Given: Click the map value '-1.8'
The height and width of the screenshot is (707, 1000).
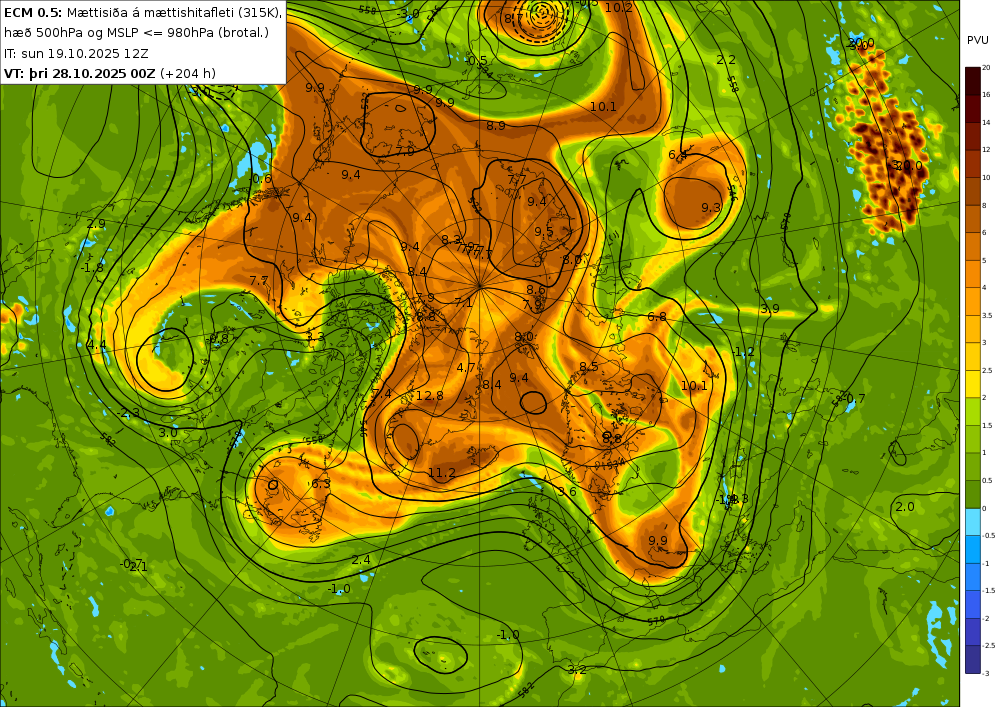Looking at the screenshot, I should tap(92, 267).
